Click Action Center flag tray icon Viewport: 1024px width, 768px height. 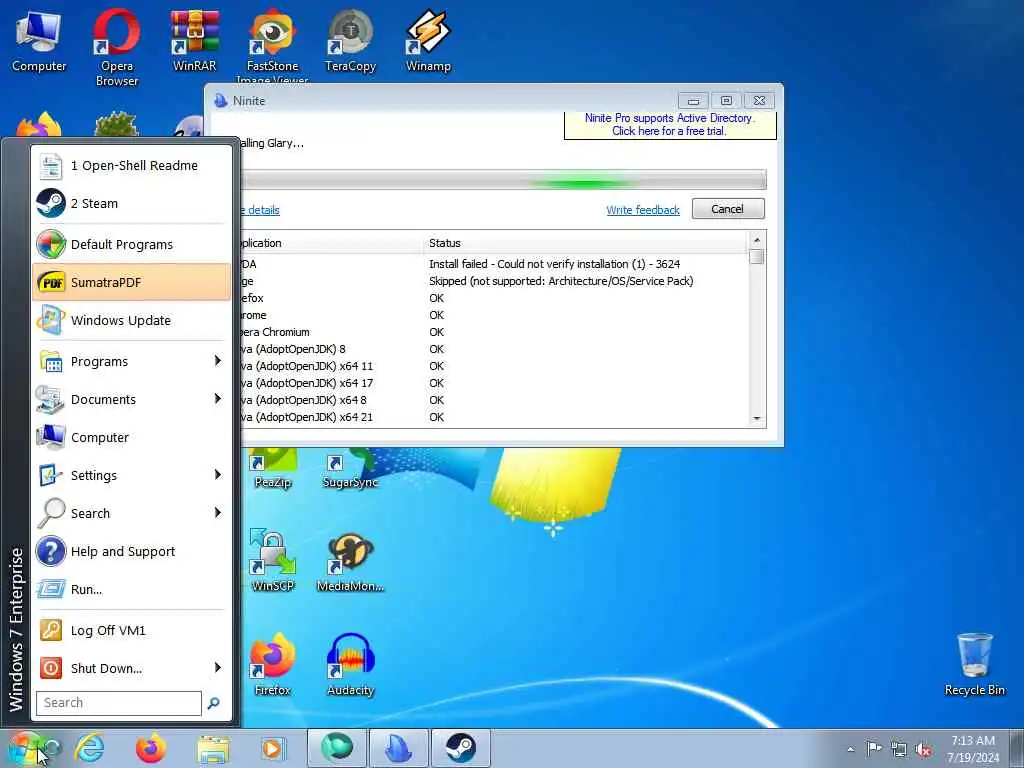[x=873, y=748]
